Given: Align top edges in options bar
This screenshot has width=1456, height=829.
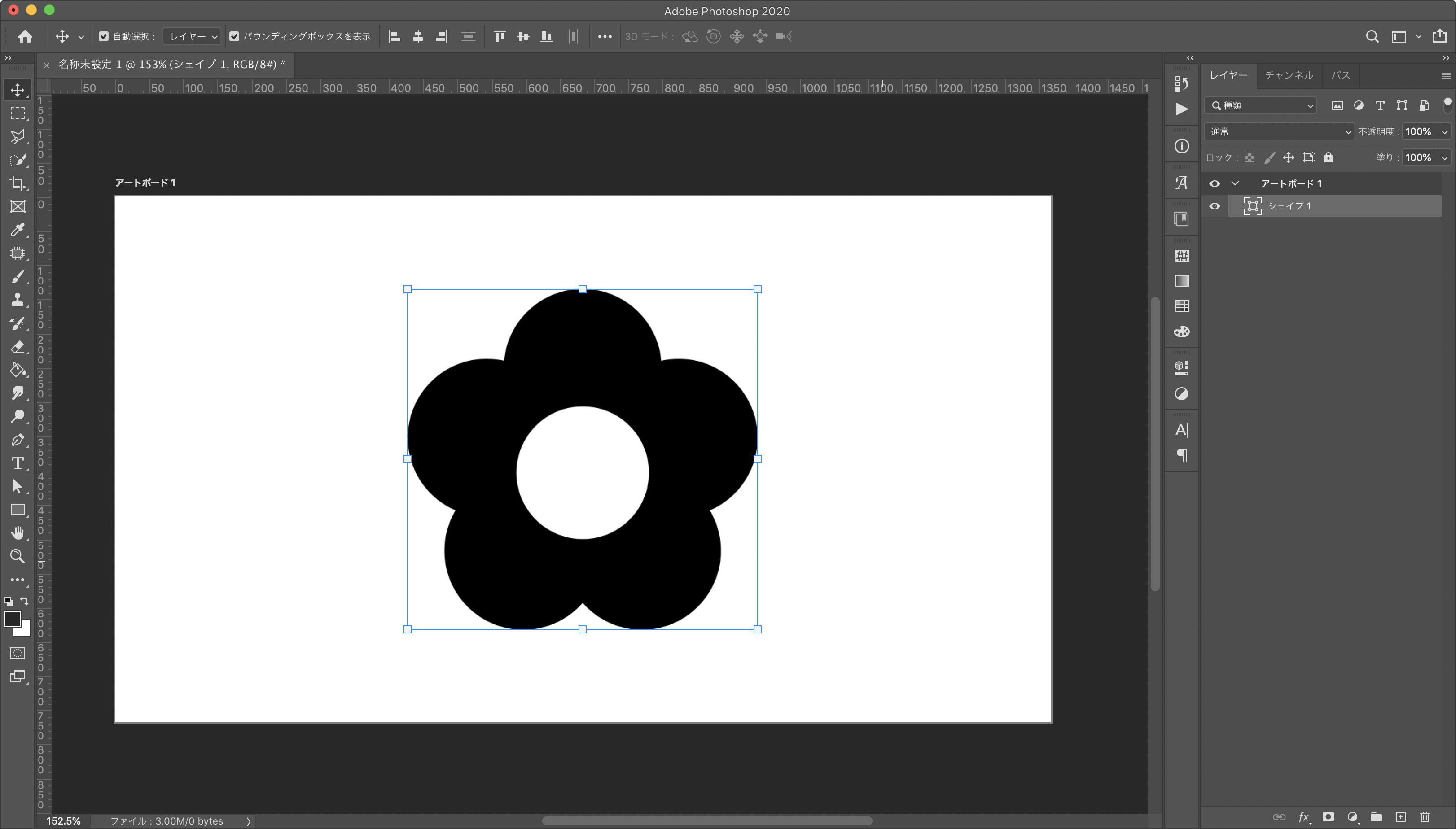Looking at the screenshot, I should 500,36.
